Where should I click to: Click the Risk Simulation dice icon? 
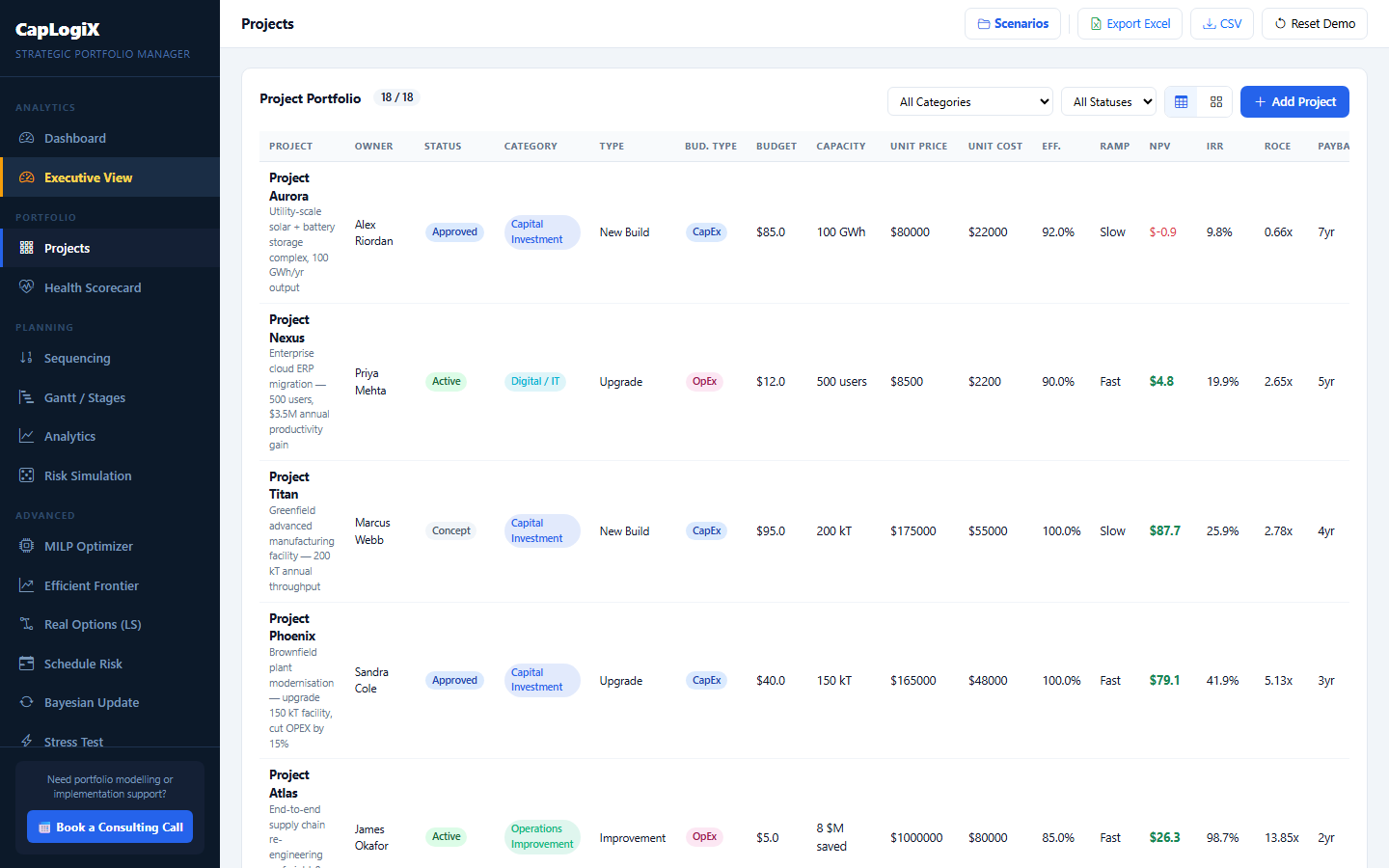26,475
